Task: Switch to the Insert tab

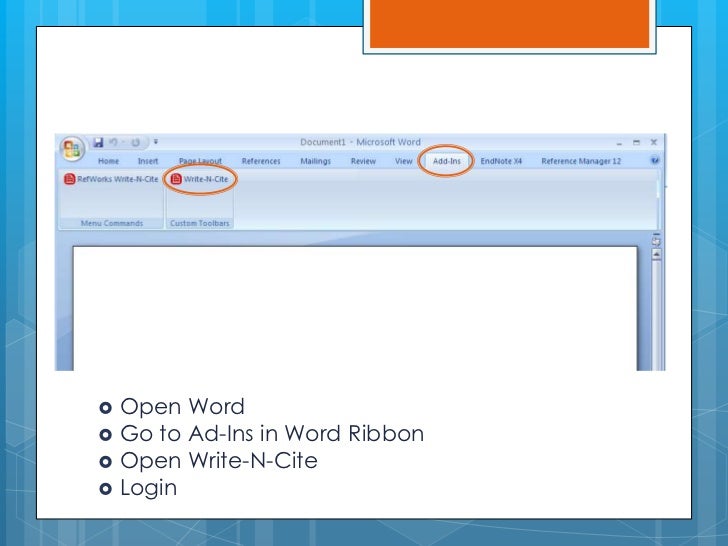Action: (x=148, y=161)
